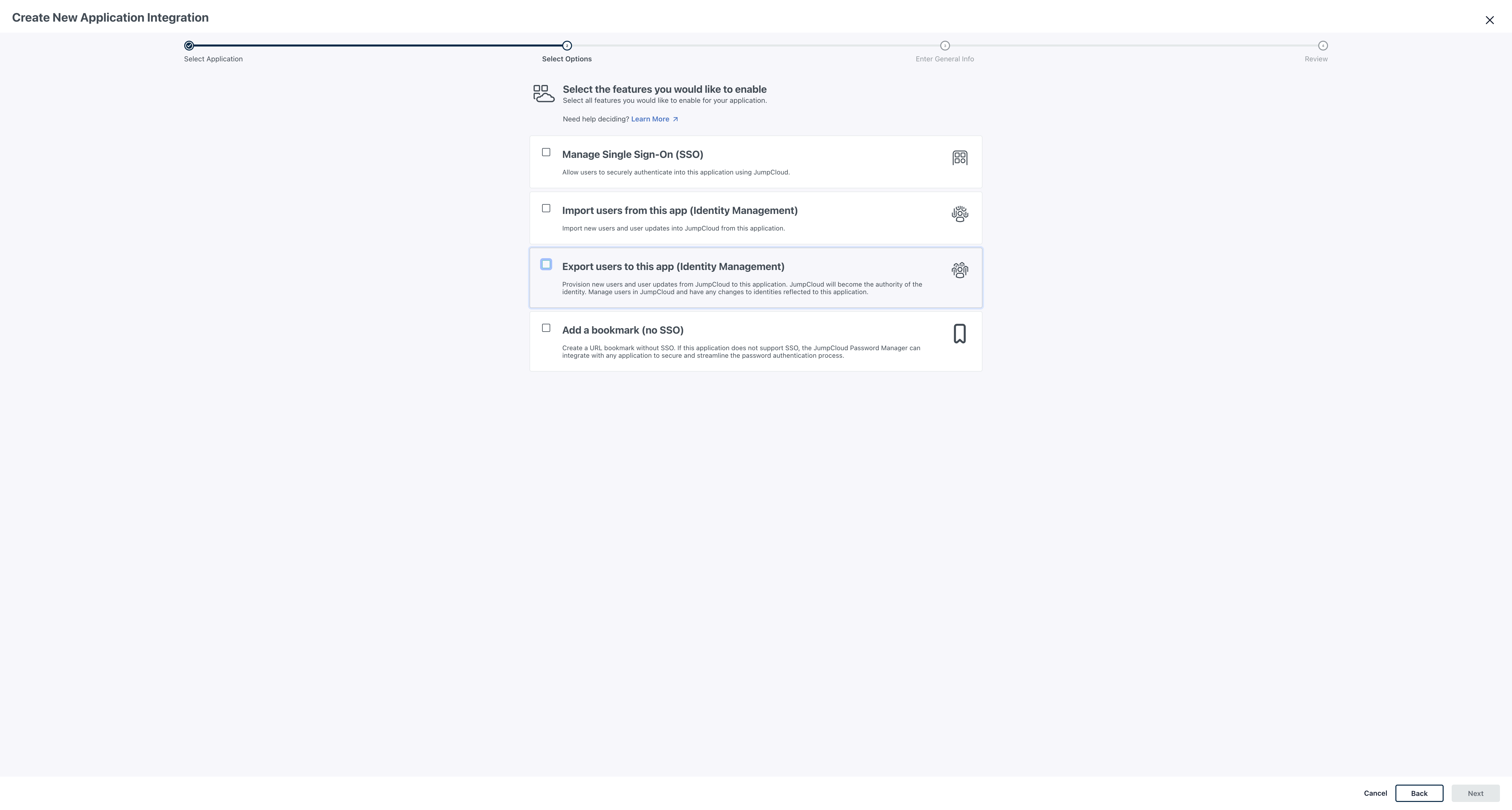Click 'Create a URL bookmark without SSO' description
This screenshot has width=1512, height=810.
tap(741, 352)
